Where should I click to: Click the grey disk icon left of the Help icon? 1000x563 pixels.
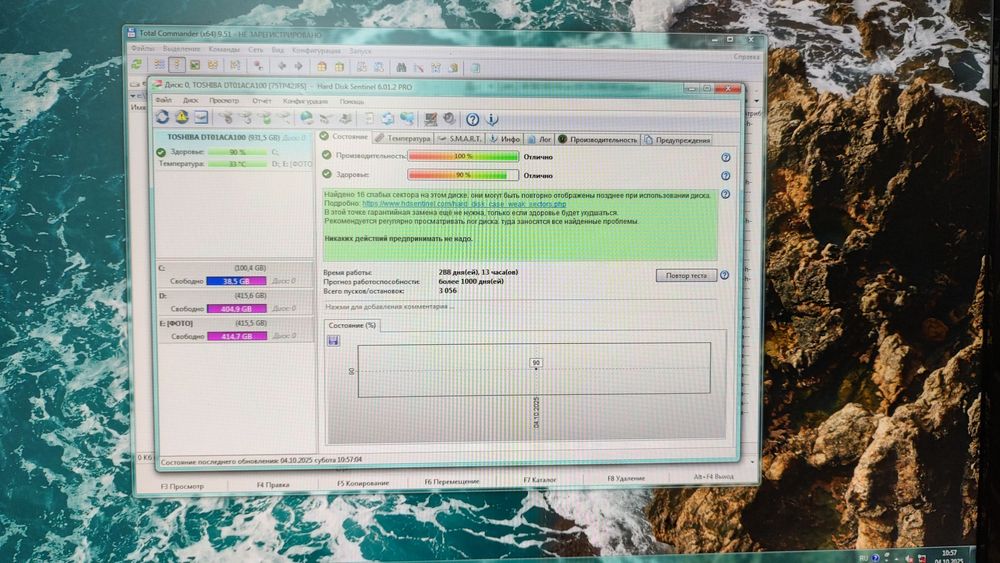450,119
